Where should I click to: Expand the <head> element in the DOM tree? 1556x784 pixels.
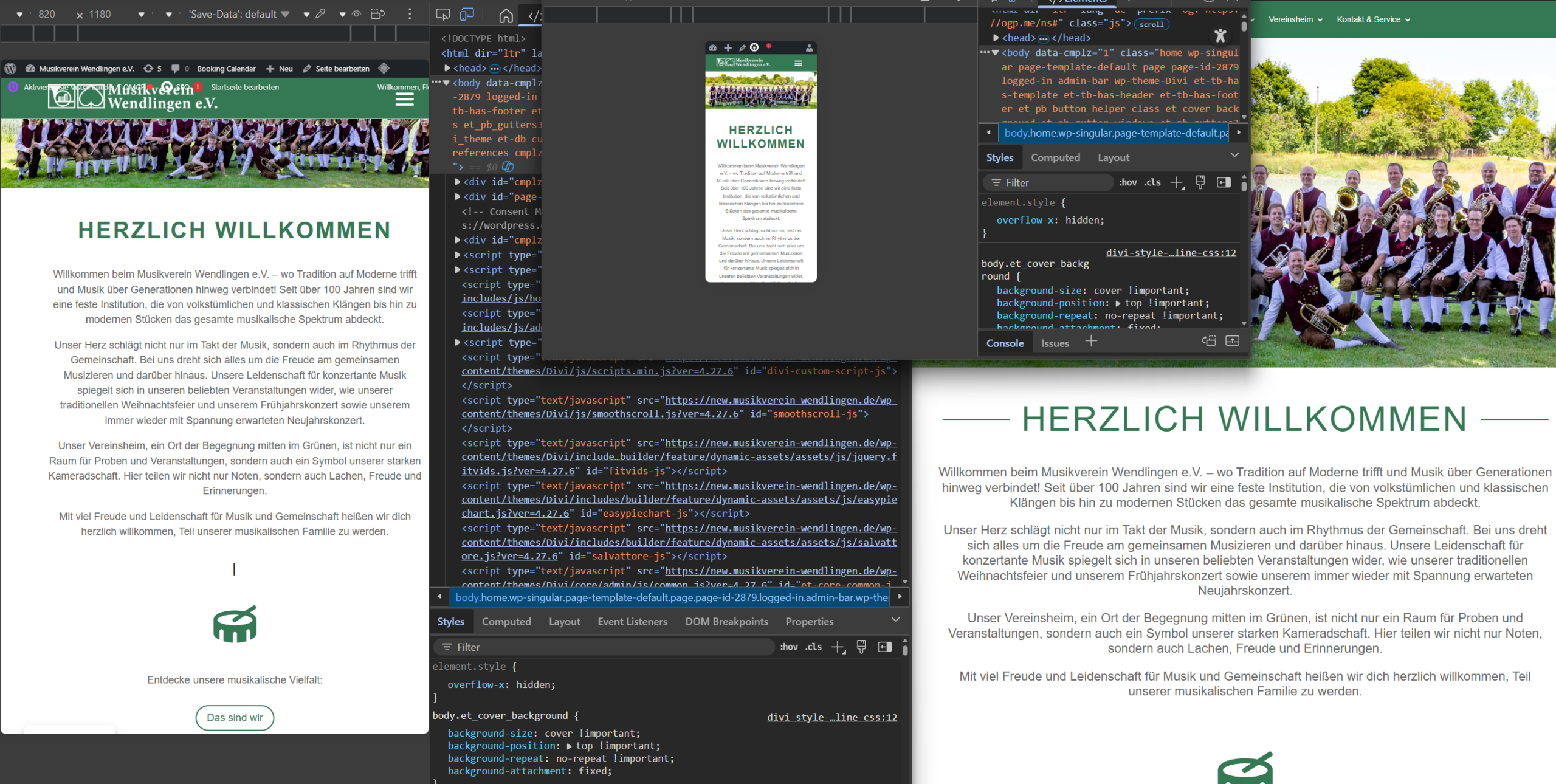click(x=448, y=68)
